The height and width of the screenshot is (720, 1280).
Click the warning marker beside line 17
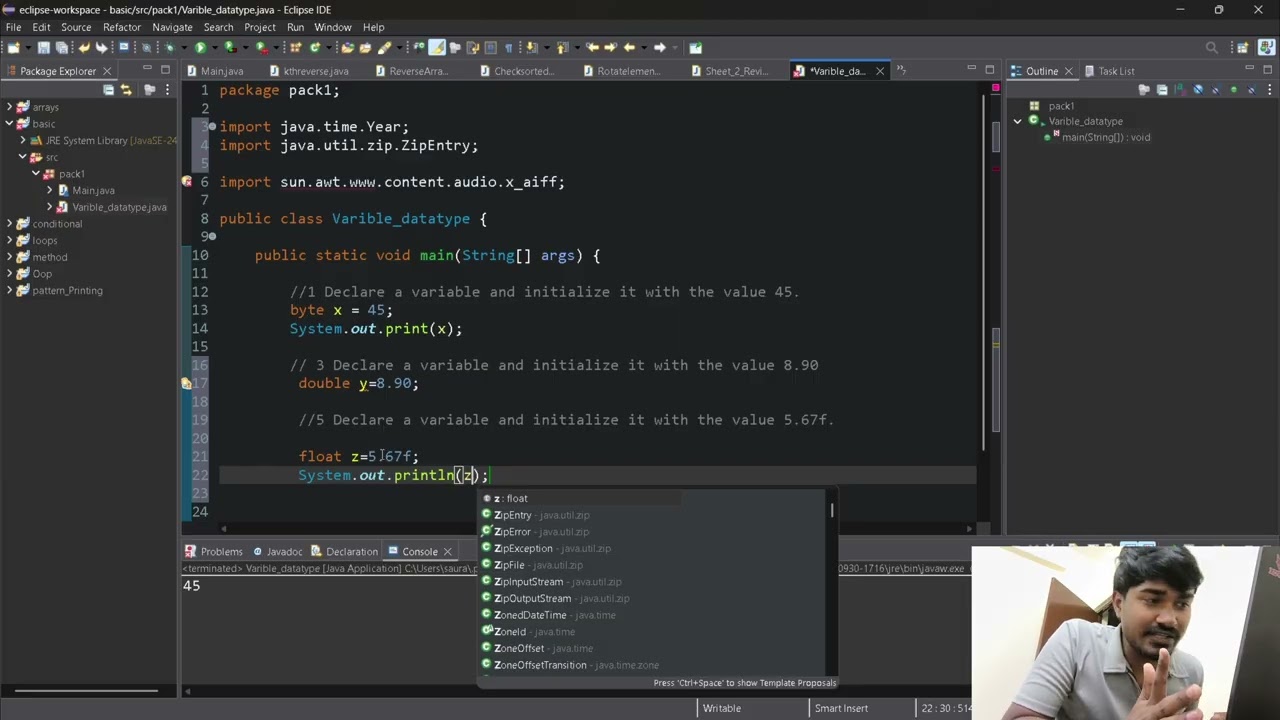[x=186, y=383]
